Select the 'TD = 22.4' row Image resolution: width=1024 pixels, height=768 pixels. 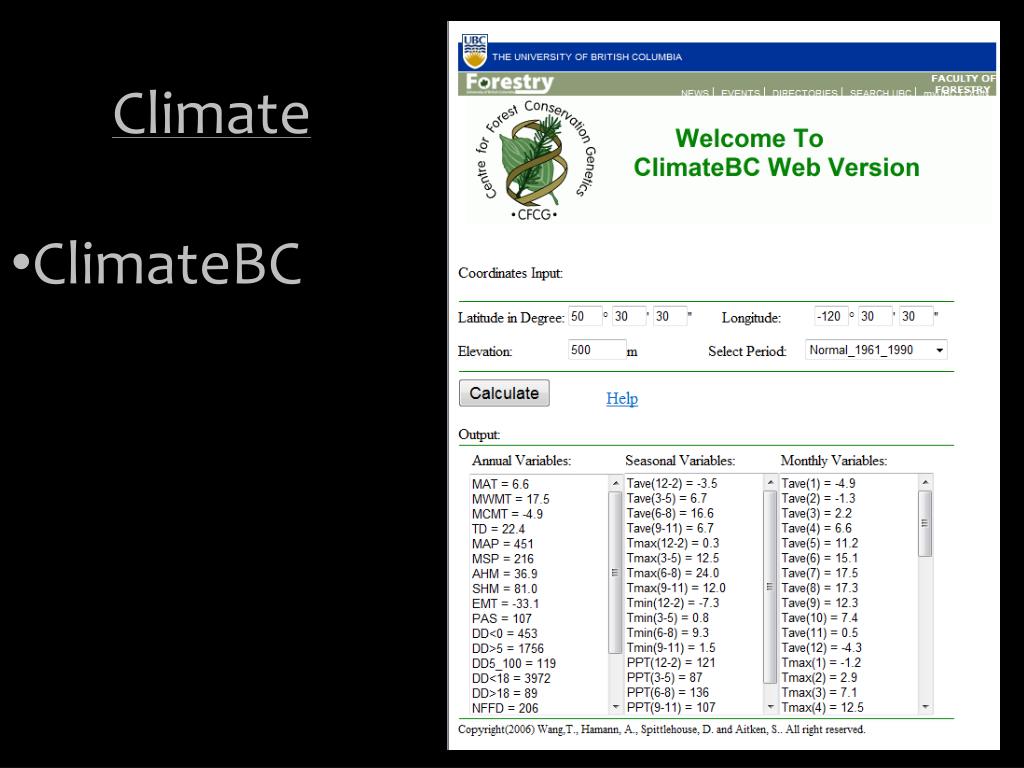click(x=498, y=529)
